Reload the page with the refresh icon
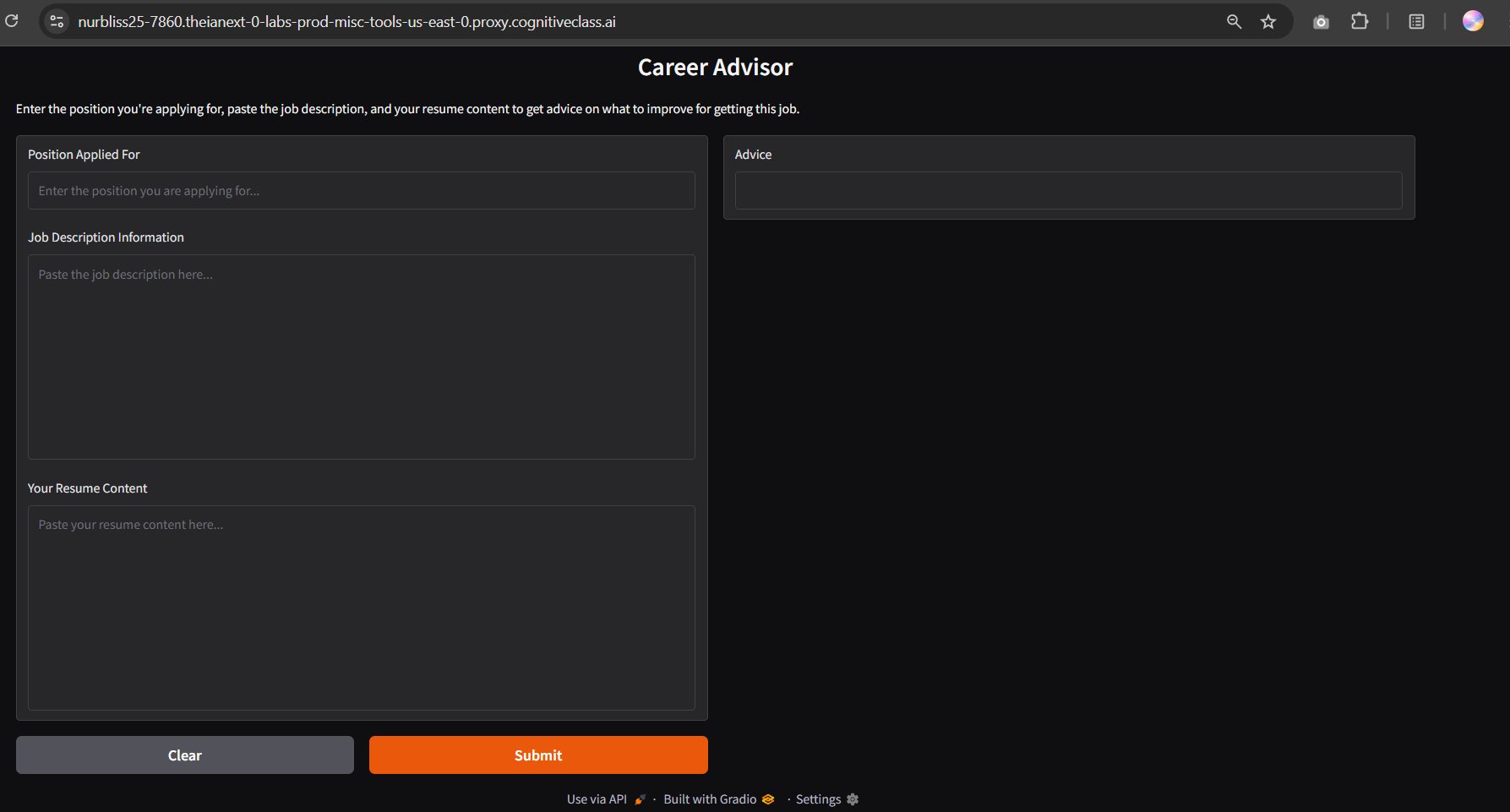 12,21
